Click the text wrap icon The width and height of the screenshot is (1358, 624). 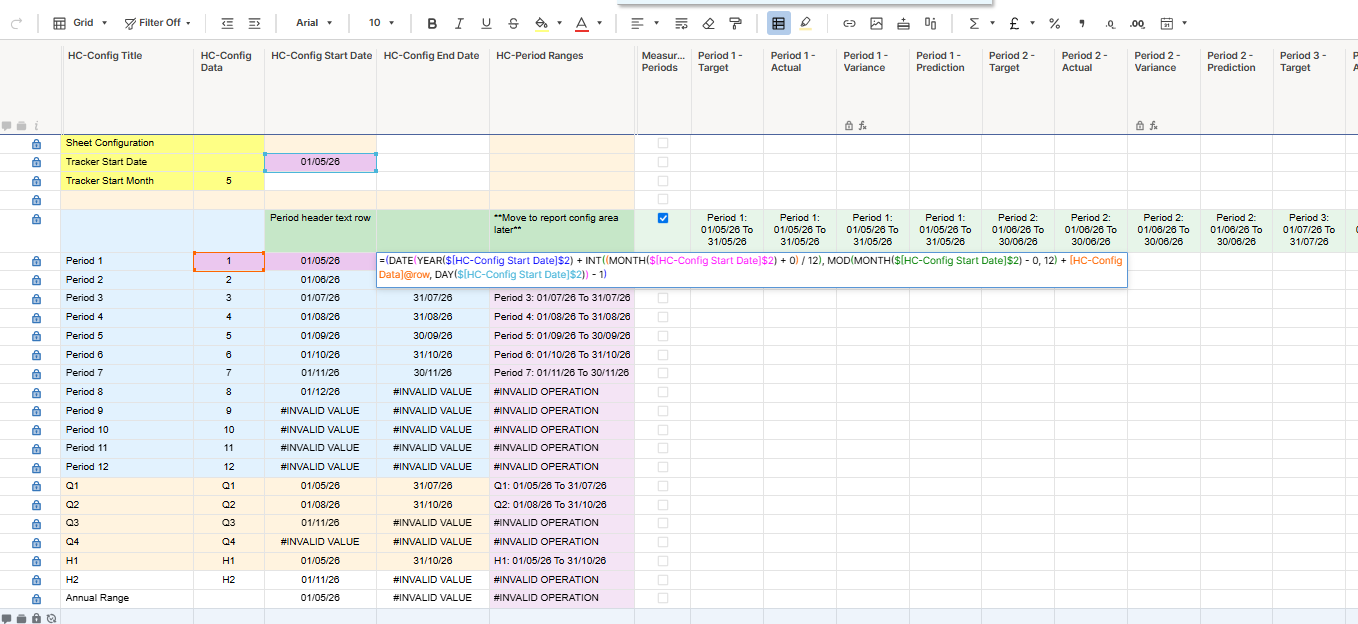point(681,23)
